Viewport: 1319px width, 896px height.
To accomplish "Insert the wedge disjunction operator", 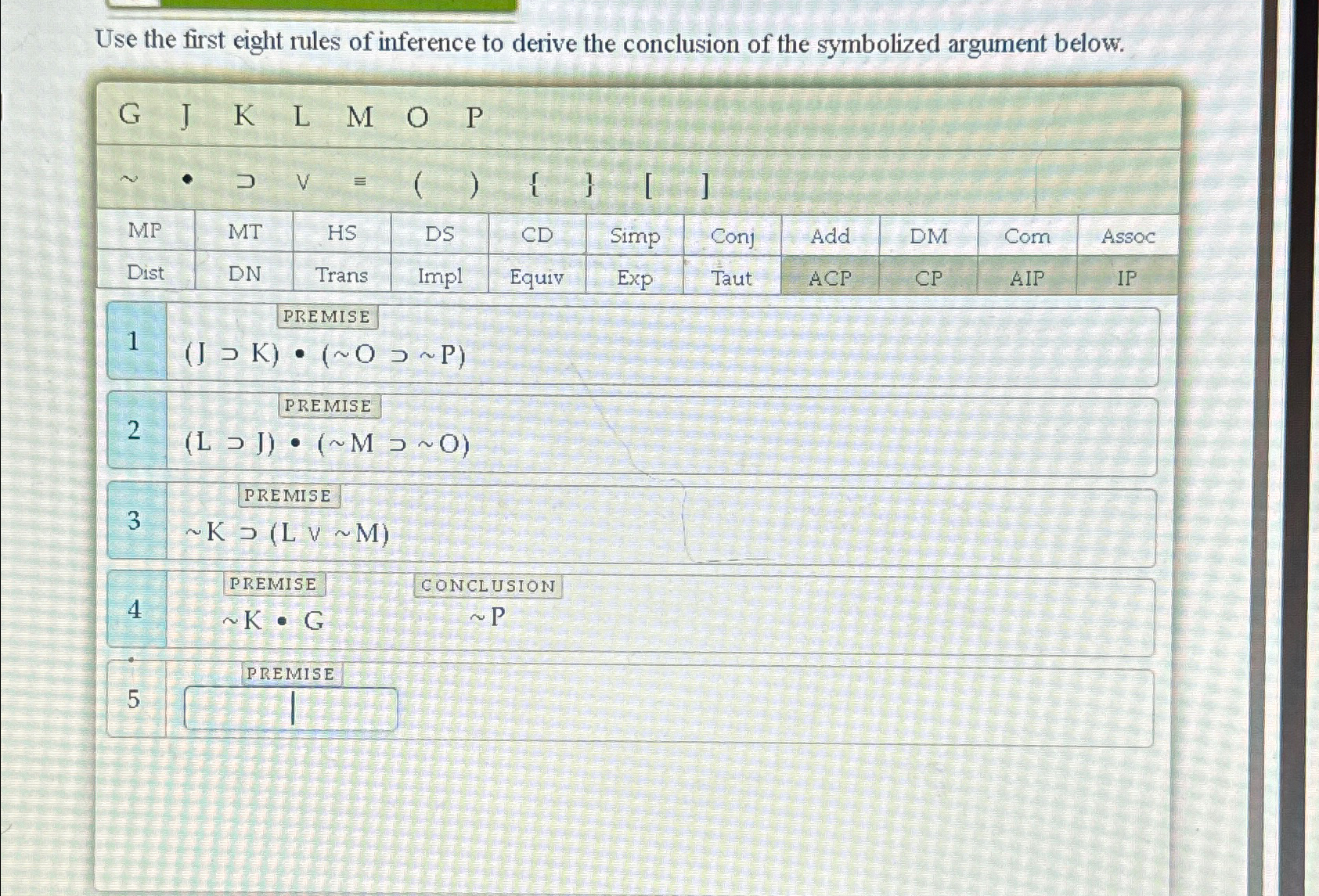I will point(303,182).
